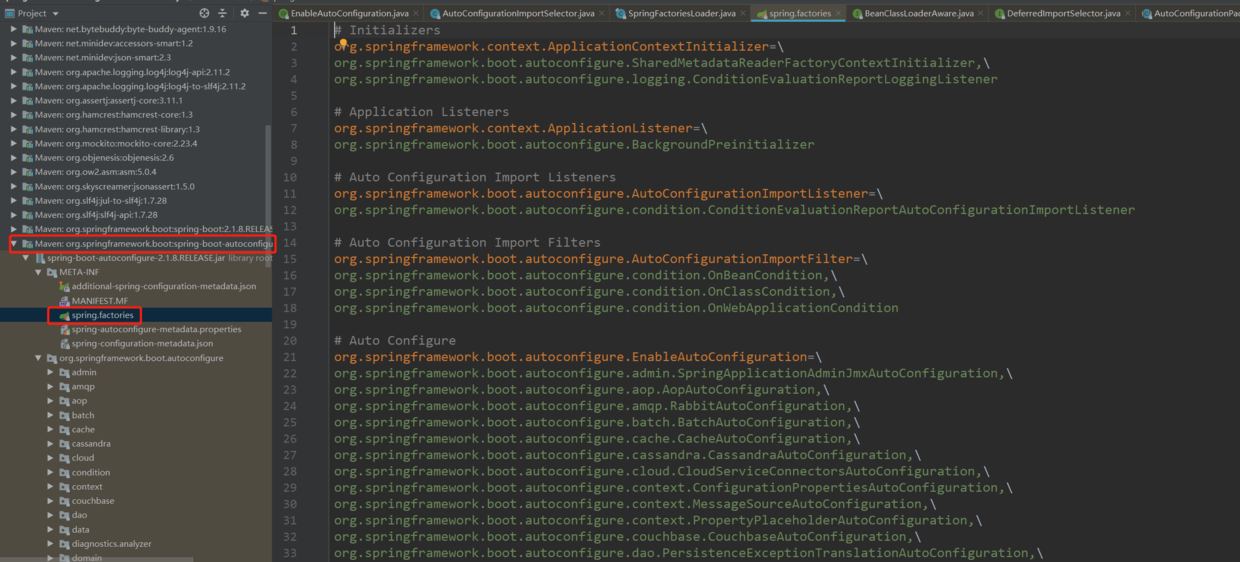Click BackgroundPreinitializer on line 8
The width and height of the screenshot is (1240, 562).
tap(723, 145)
